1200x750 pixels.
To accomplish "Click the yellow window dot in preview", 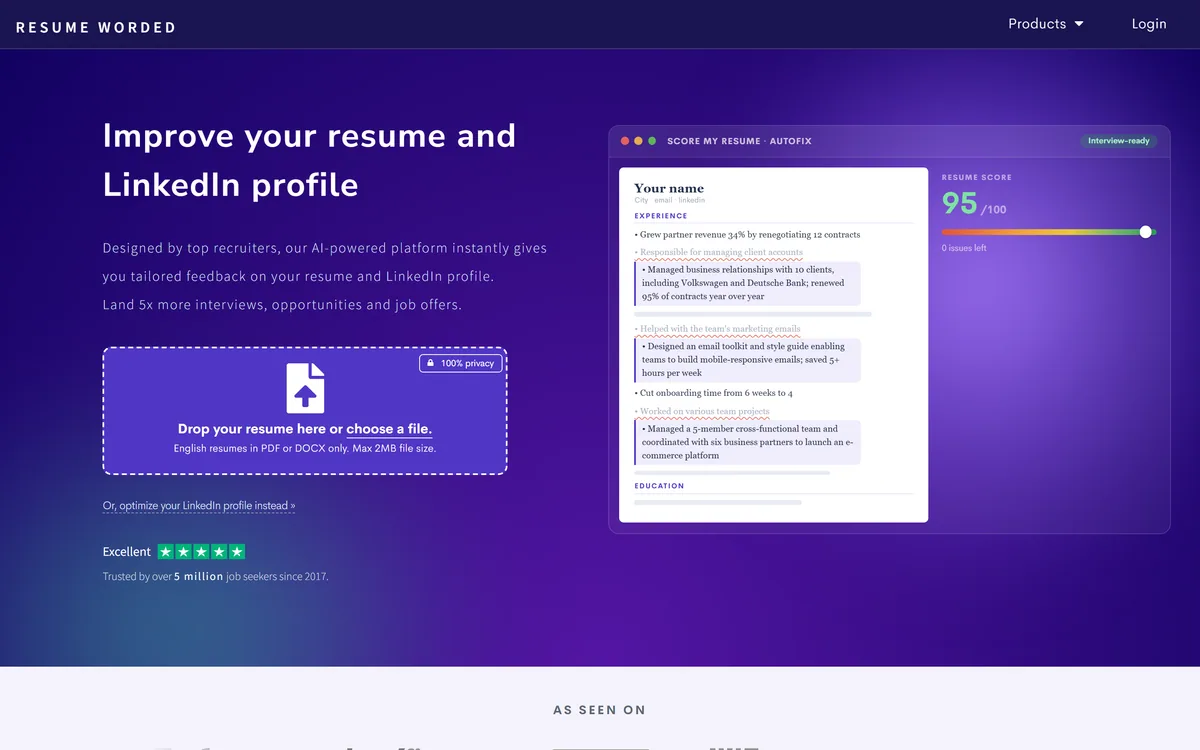I will [x=639, y=141].
